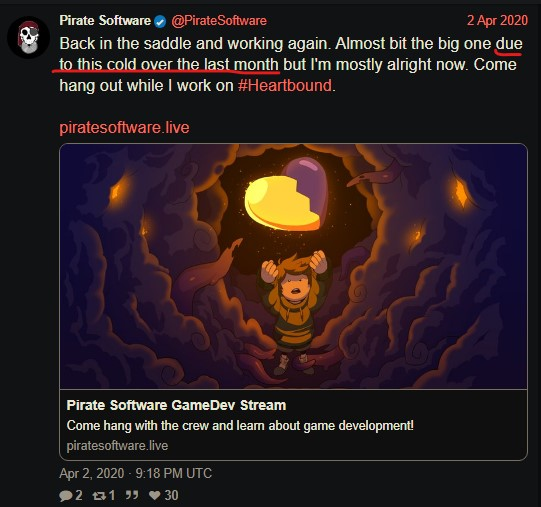Click the blue verified badge icon
Screen dimensions: 541x507
[160, 22]
